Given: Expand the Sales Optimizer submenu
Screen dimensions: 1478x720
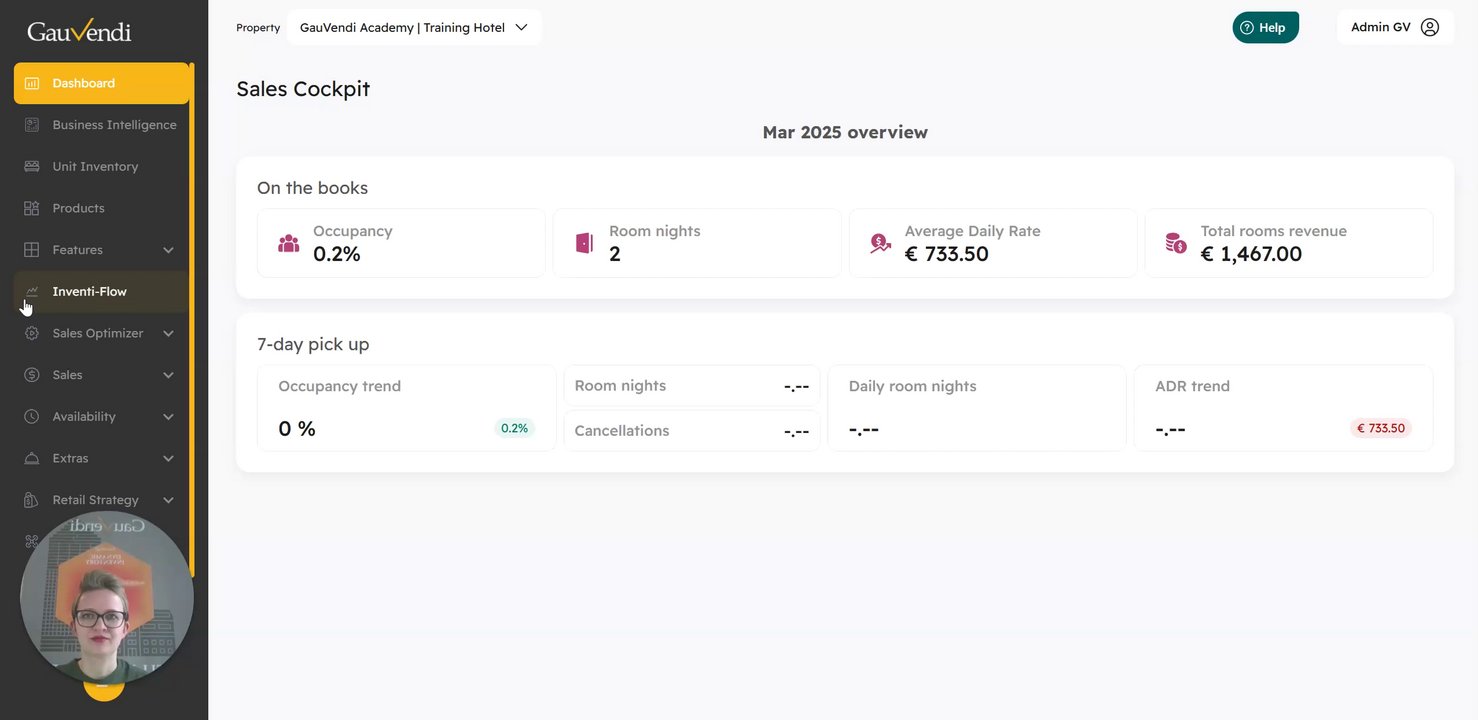Looking at the screenshot, I should click(x=168, y=334).
